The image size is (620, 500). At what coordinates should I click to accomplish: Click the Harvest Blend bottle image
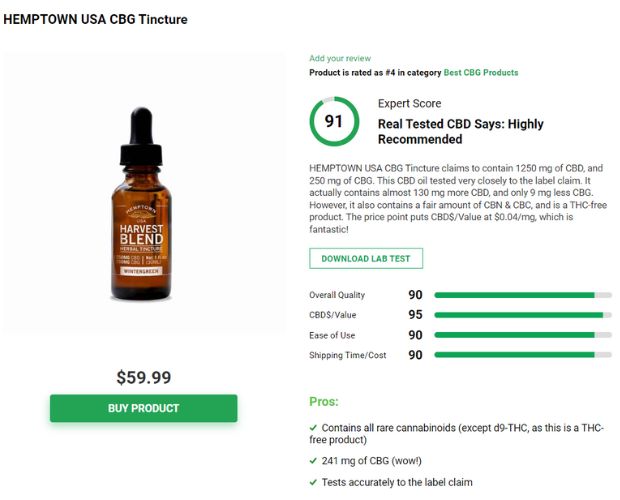[141, 204]
